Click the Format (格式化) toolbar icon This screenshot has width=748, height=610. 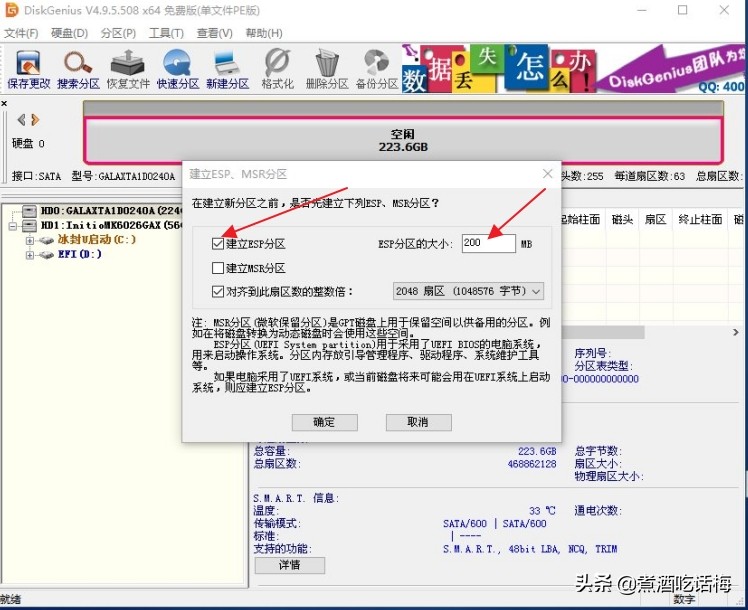[277, 69]
